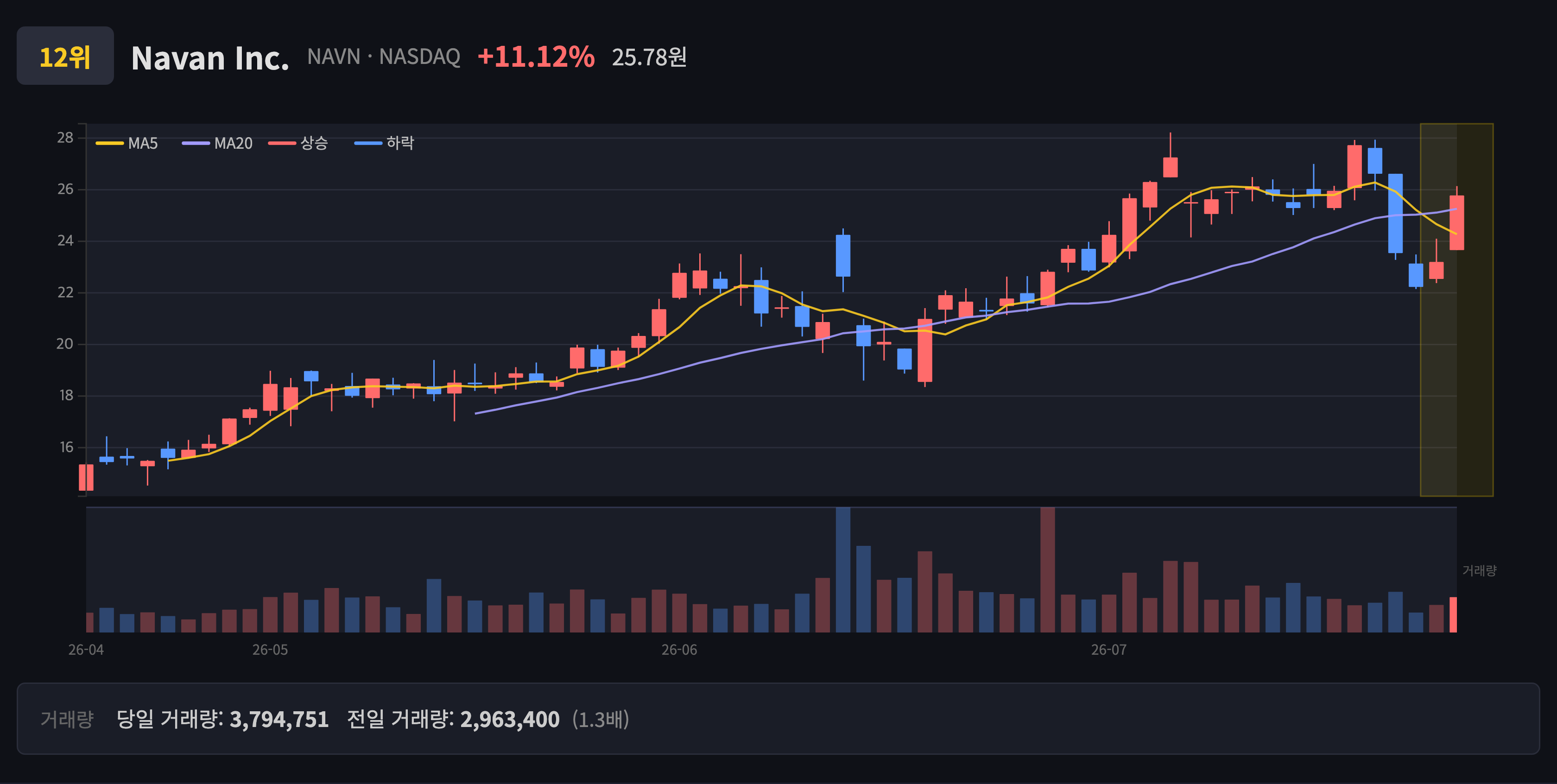Click the latest bright red volume bar
1557x784 pixels.
point(1453,614)
